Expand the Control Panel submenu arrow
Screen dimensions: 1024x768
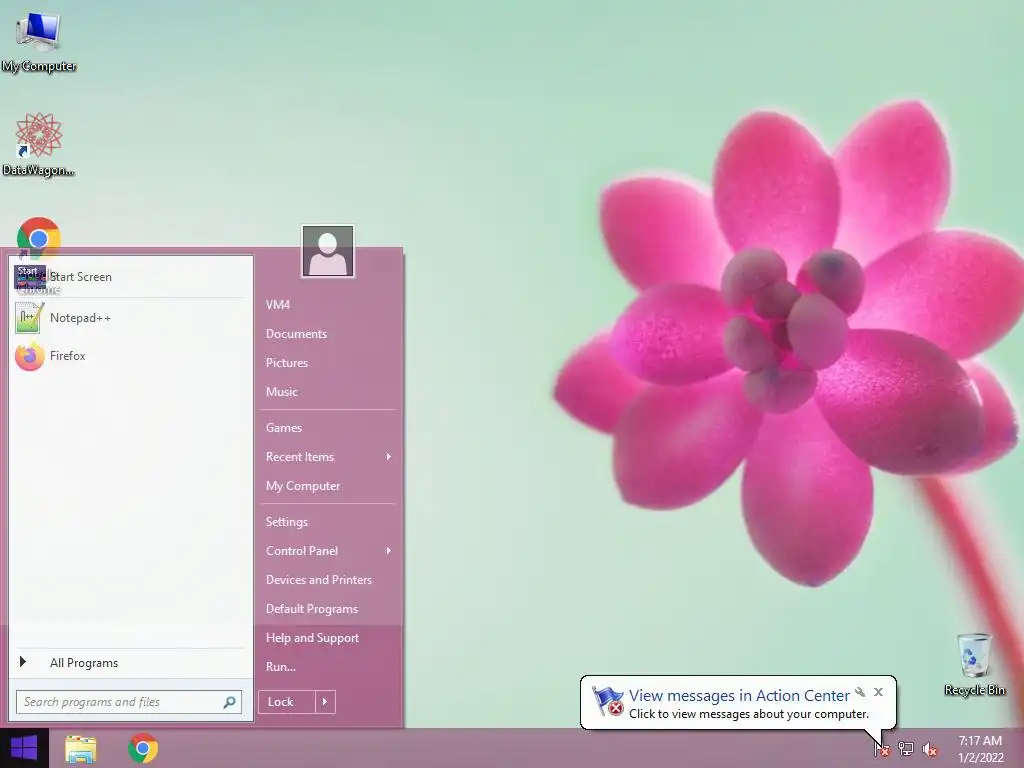(389, 551)
